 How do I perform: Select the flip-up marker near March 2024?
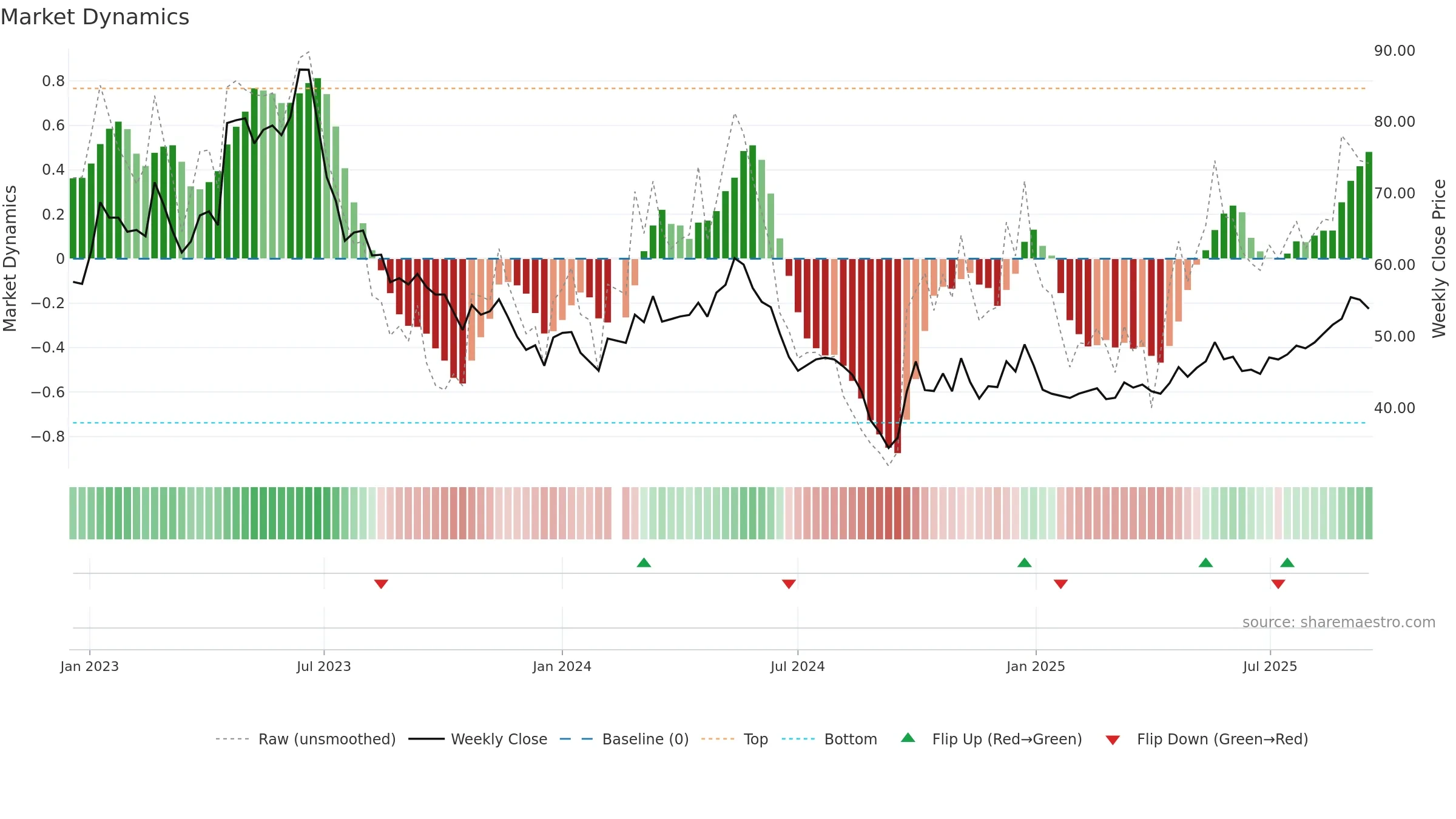(644, 562)
